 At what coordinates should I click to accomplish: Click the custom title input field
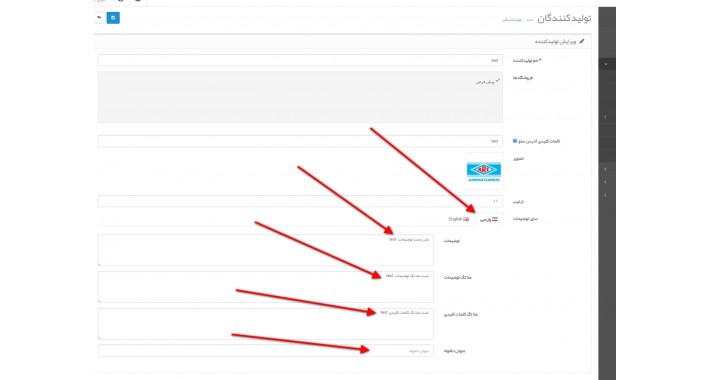266,351
